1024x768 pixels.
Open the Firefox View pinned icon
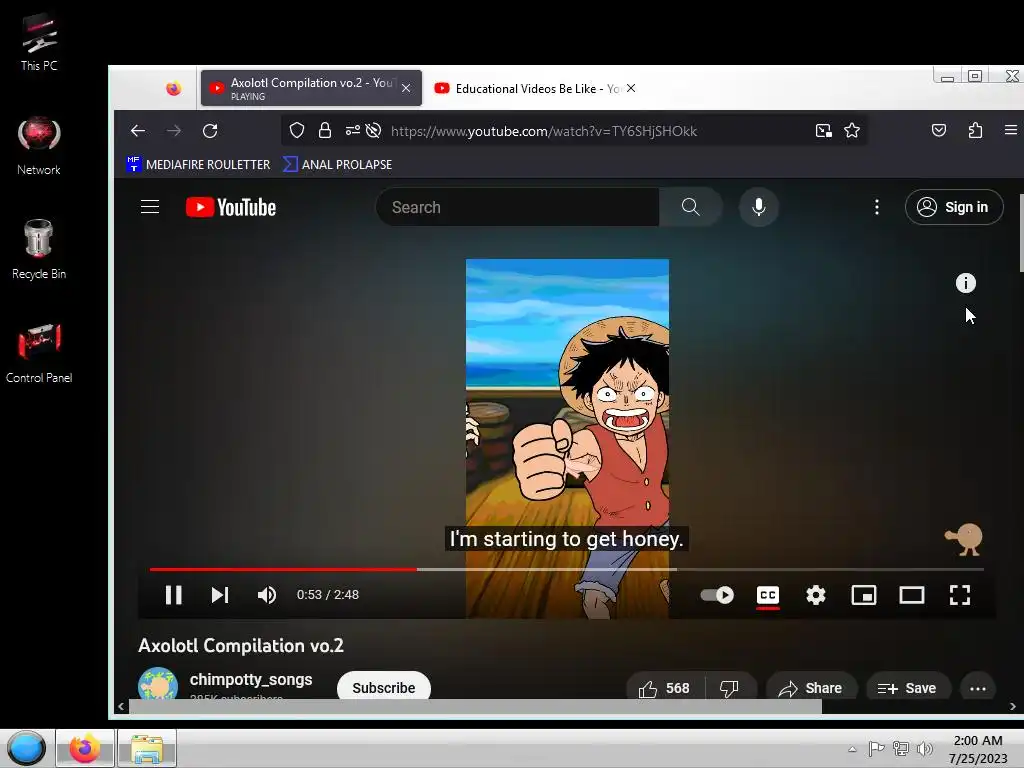coord(173,88)
